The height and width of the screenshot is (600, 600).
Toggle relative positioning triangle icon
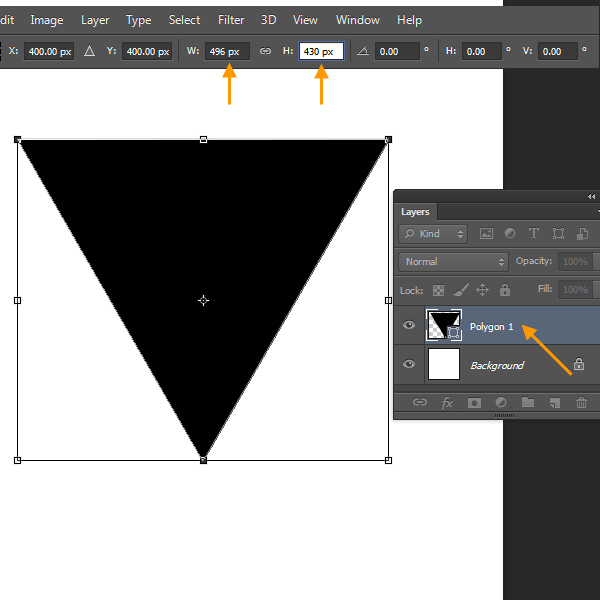[90, 51]
